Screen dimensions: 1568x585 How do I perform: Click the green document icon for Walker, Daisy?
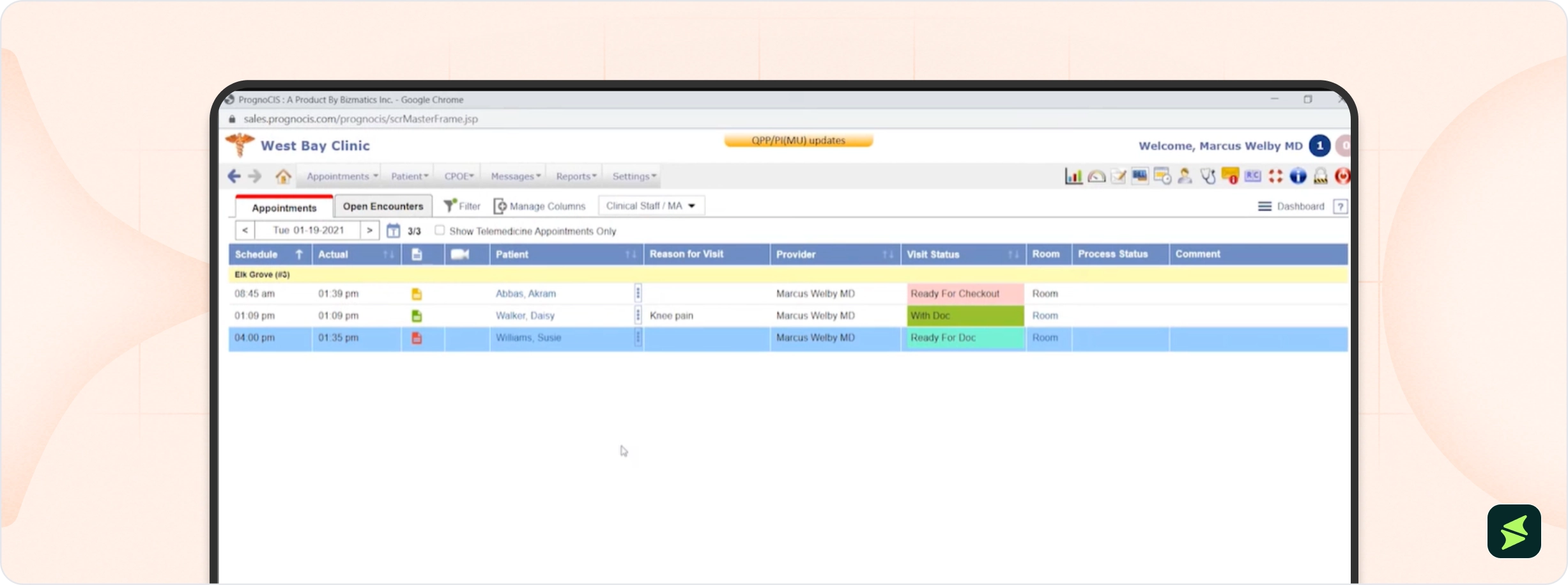[x=417, y=316]
